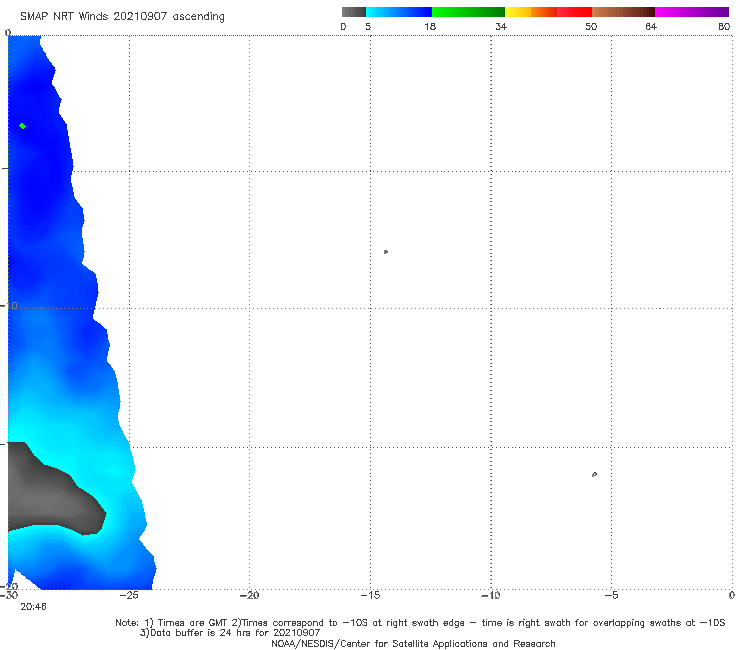Click the color bar label '34'
The width and height of the screenshot is (740, 650).
click(501, 27)
